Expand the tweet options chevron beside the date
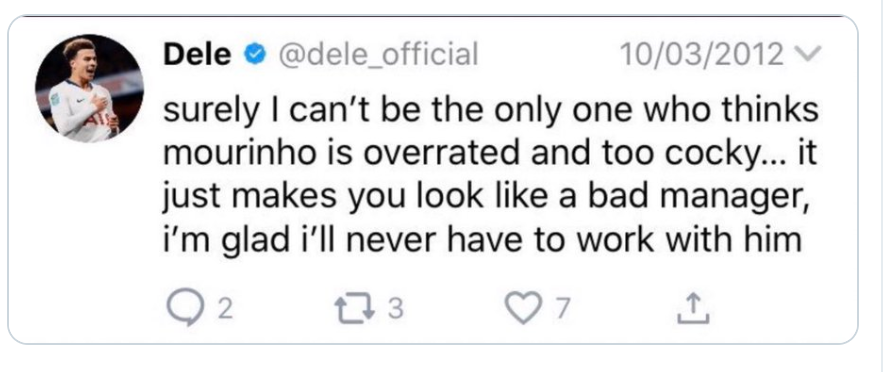Image resolution: width=885 pixels, height=372 pixels. click(x=808, y=55)
